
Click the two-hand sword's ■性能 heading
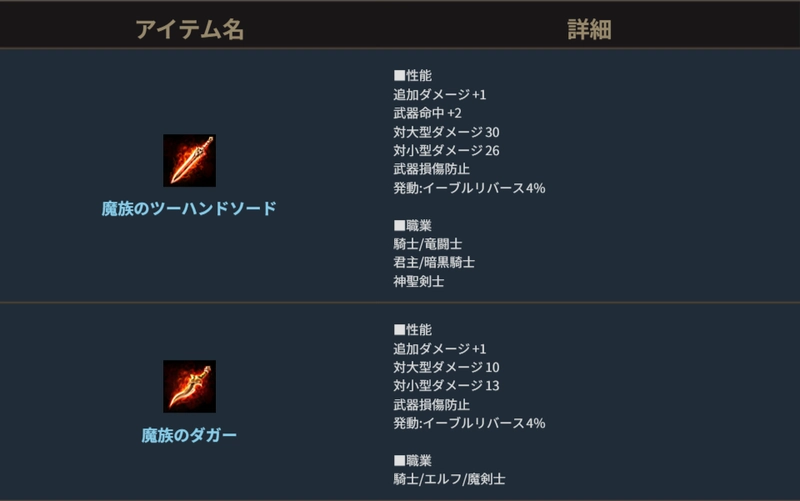(x=413, y=75)
